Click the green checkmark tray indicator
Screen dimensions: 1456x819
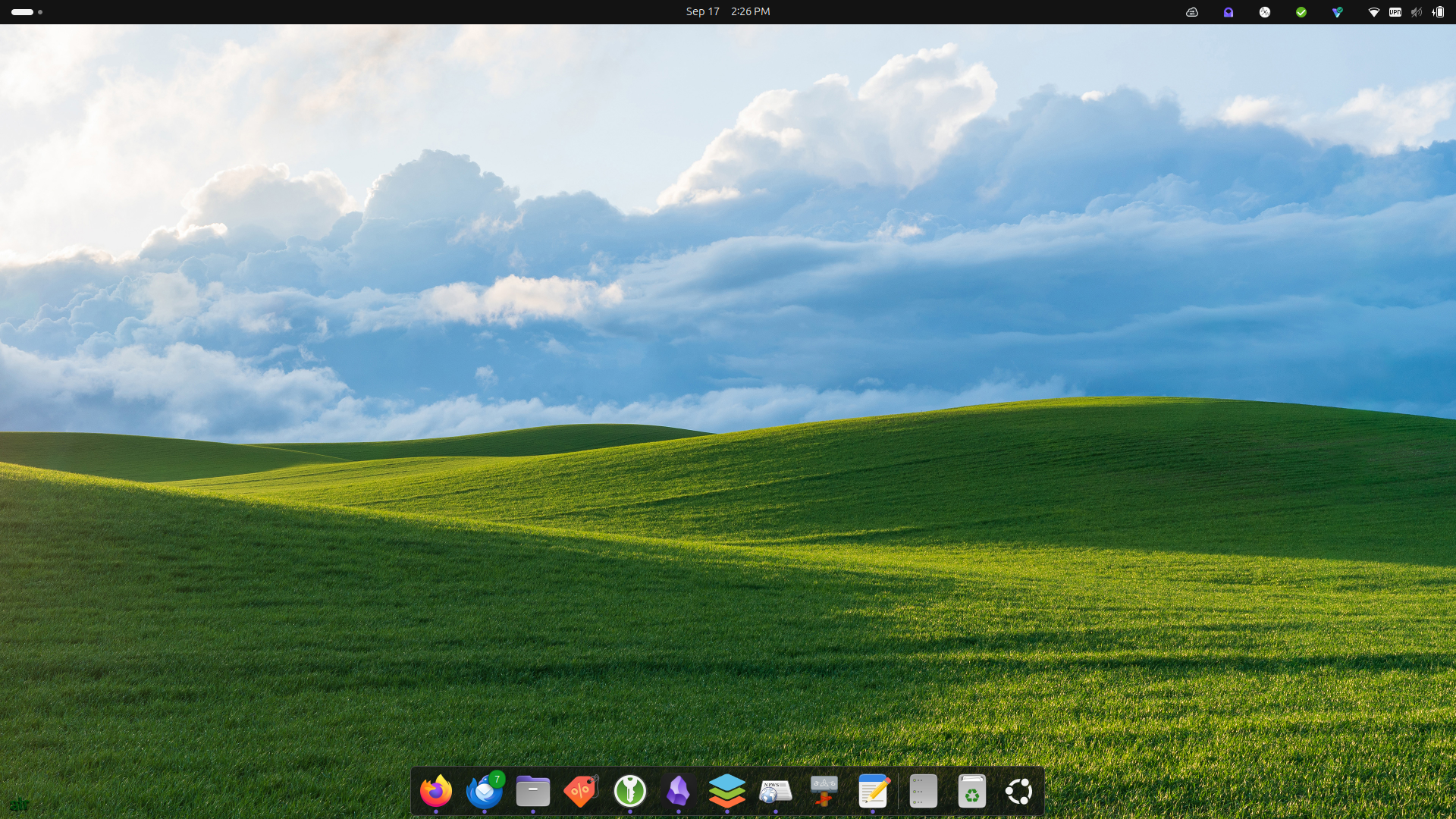[1301, 11]
